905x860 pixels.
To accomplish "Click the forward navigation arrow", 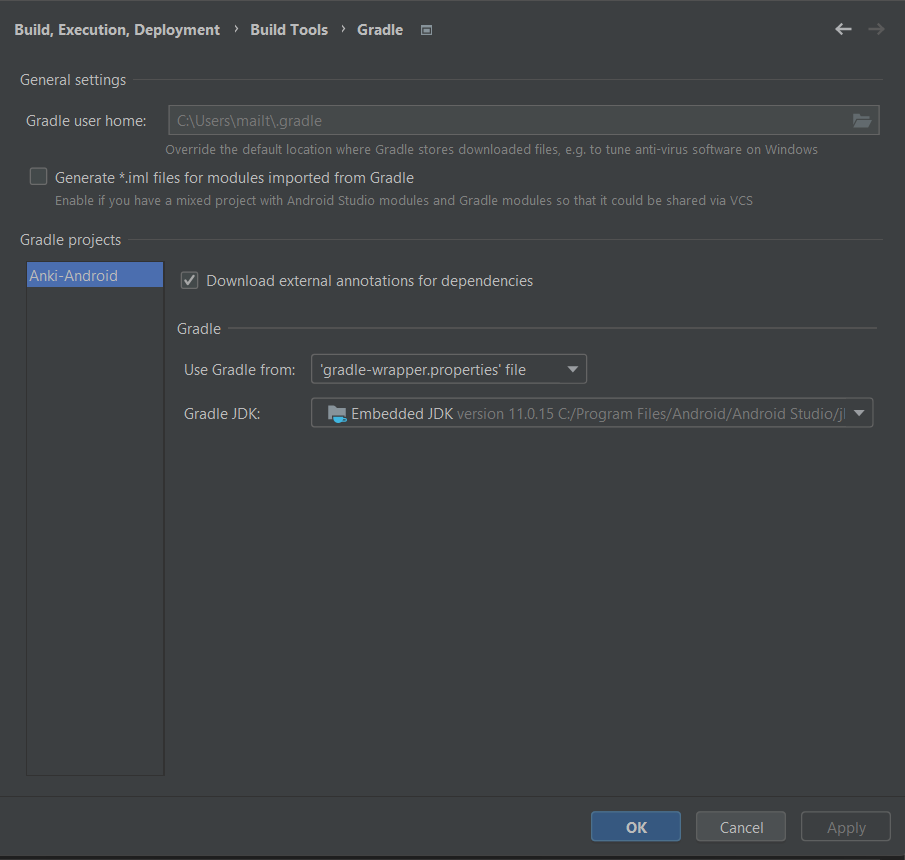I will coord(876,29).
